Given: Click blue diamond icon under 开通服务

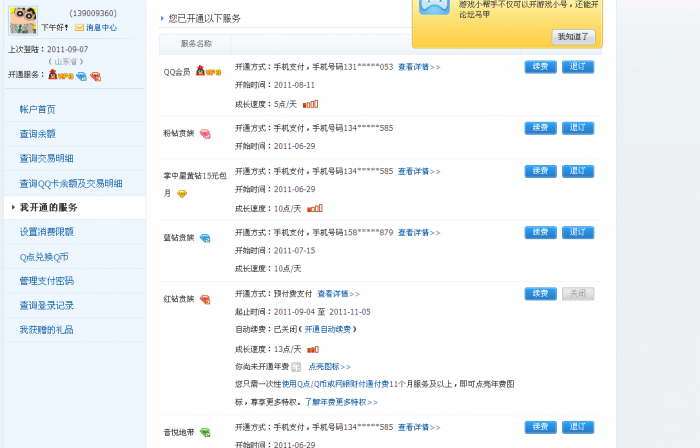Looking at the screenshot, I should (81, 76).
